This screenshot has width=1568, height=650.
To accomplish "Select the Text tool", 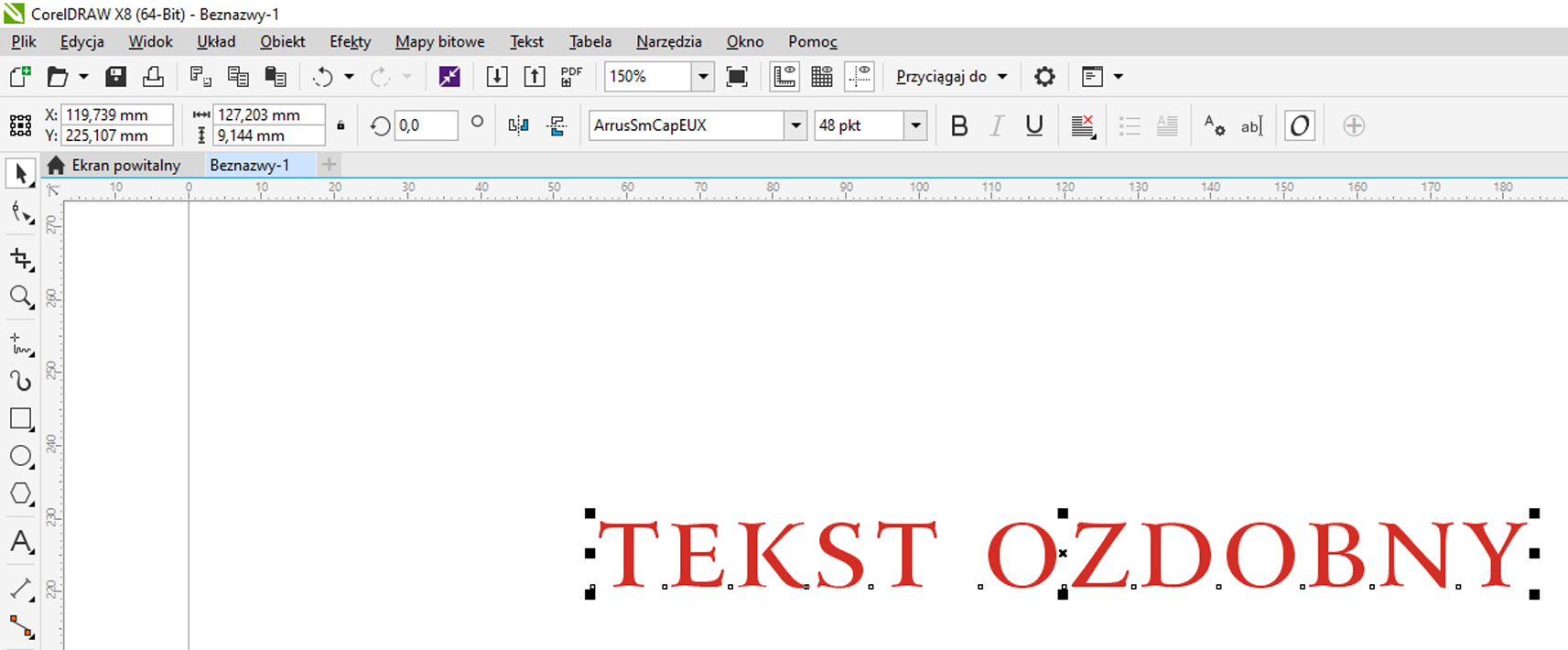I will point(21,542).
